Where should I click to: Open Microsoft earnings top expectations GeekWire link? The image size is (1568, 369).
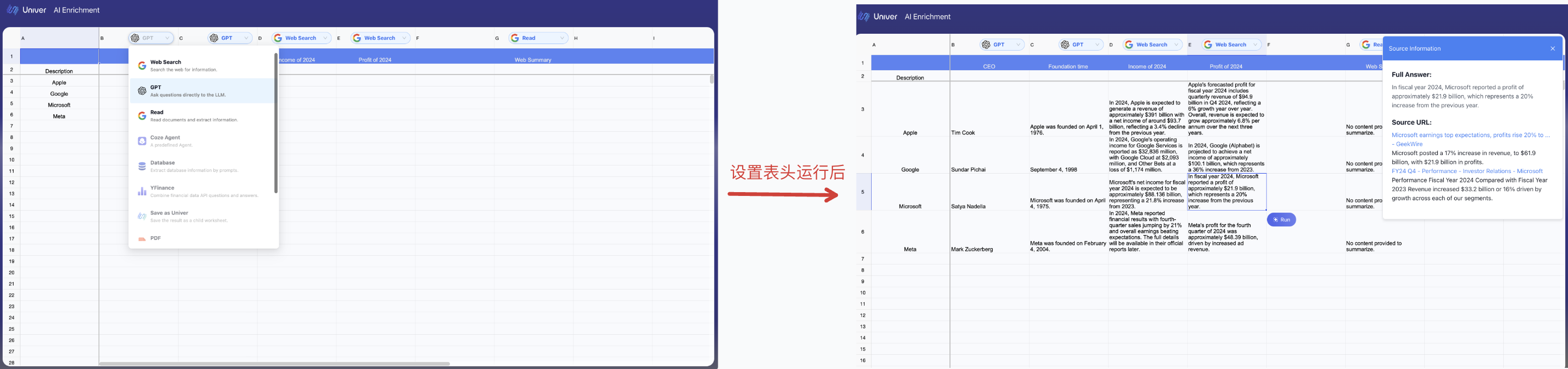point(1471,139)
